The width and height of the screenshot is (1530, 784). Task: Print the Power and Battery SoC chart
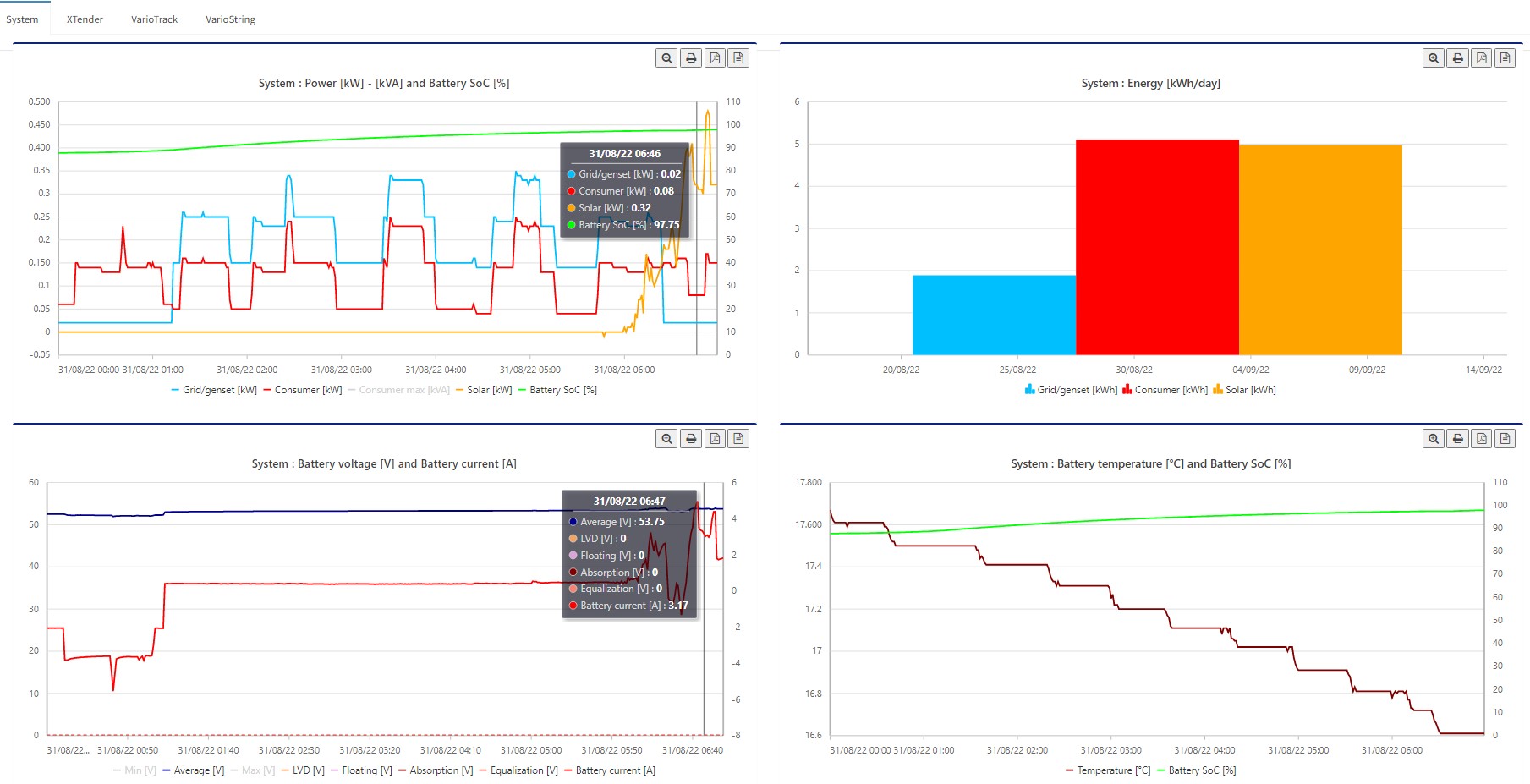pos(691,58)
